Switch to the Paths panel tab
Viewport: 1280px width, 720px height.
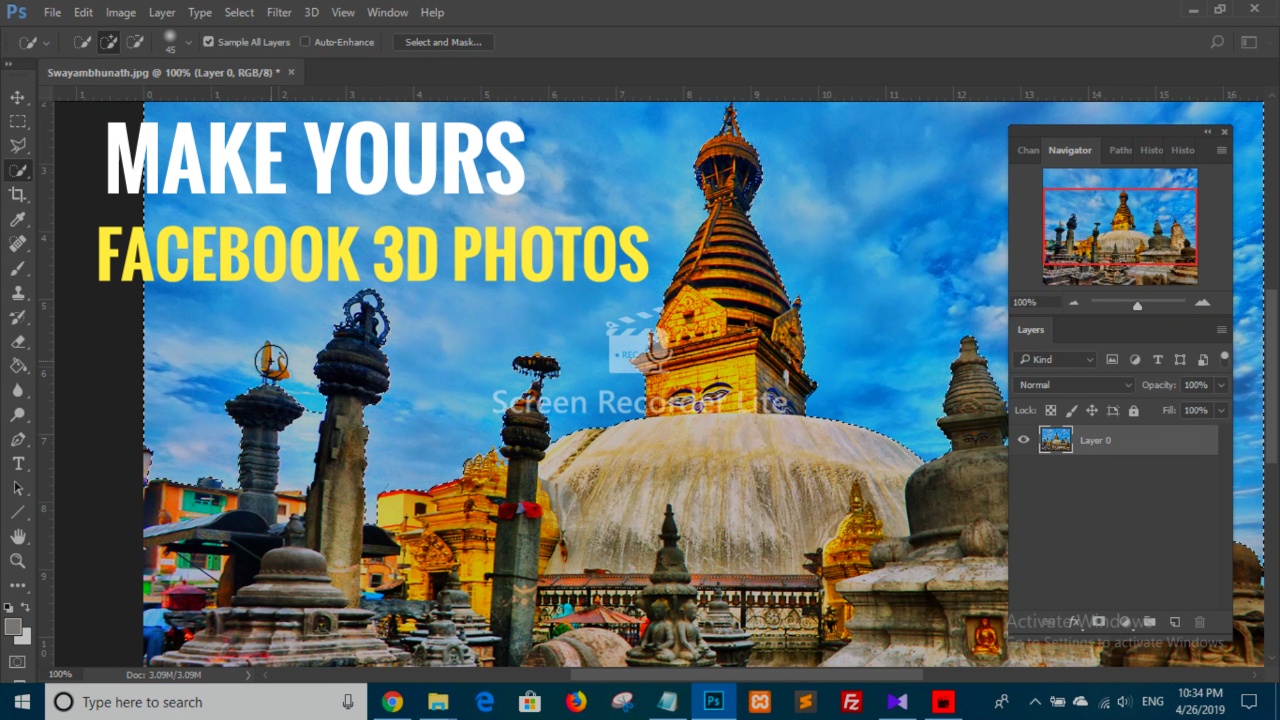point(1120,150)
